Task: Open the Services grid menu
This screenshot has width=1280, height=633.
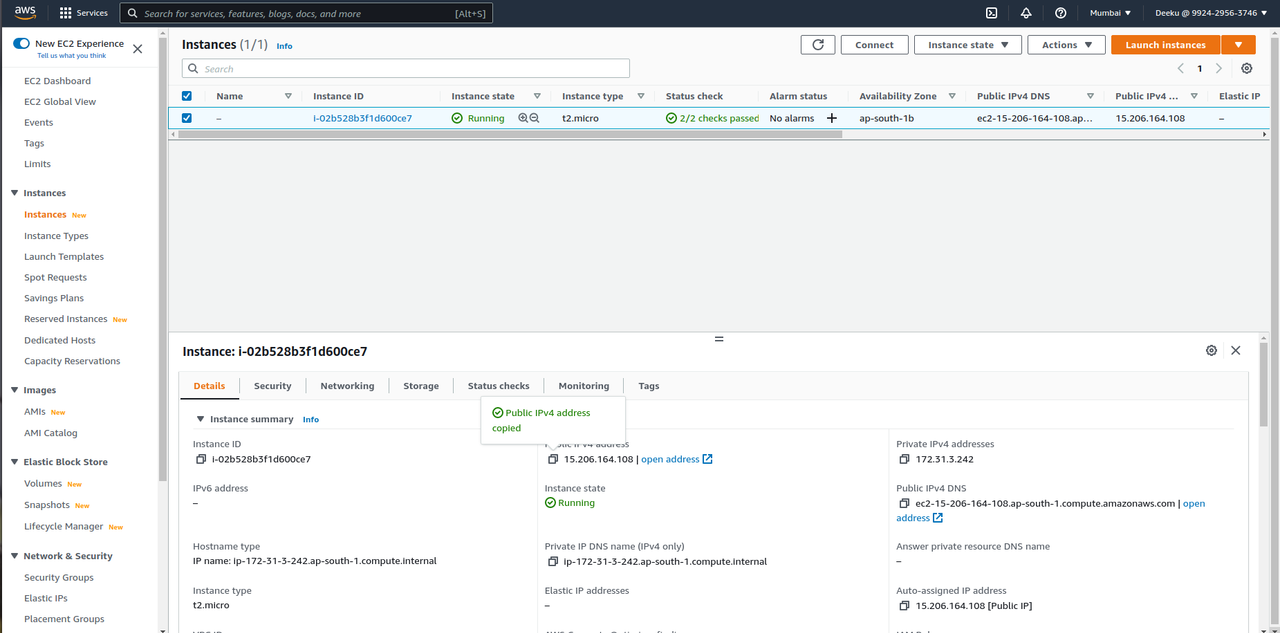Action: (84, 13)
